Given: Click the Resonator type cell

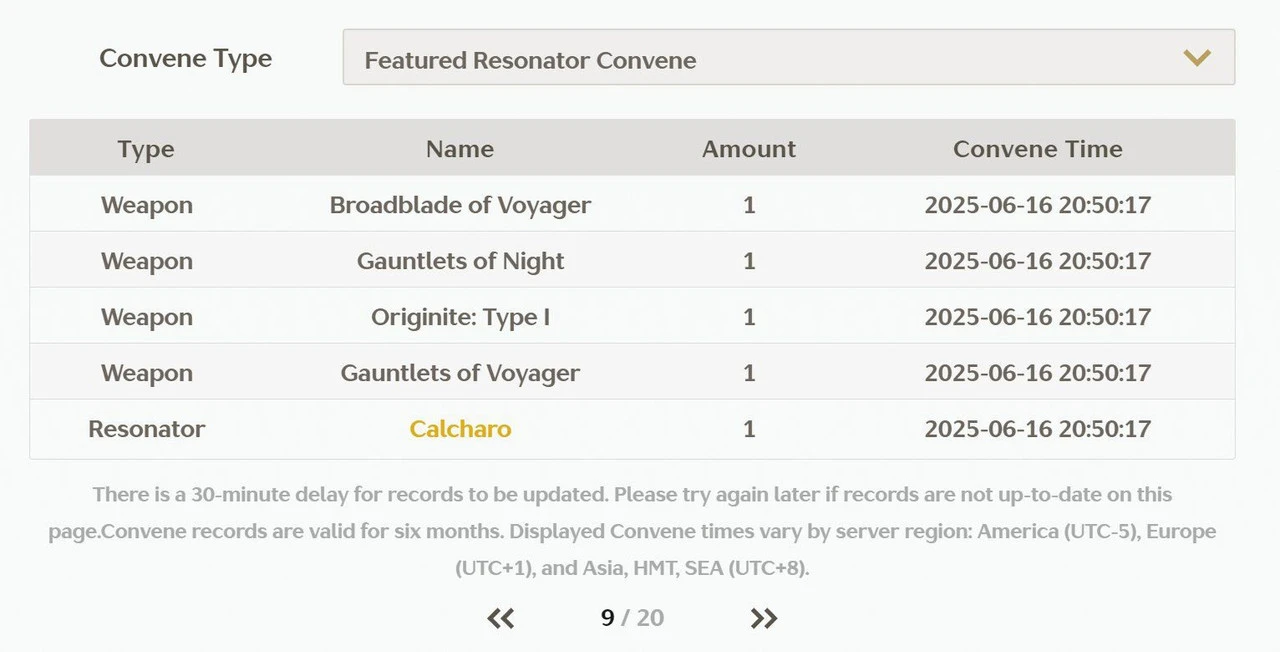Looking at the screenshot, I should [146, 429].
